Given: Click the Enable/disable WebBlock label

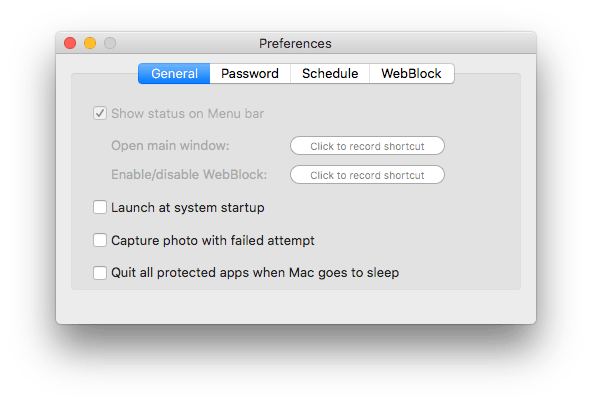Looking at the screenshot, I should pyautogui.click(x=189, y=175).
